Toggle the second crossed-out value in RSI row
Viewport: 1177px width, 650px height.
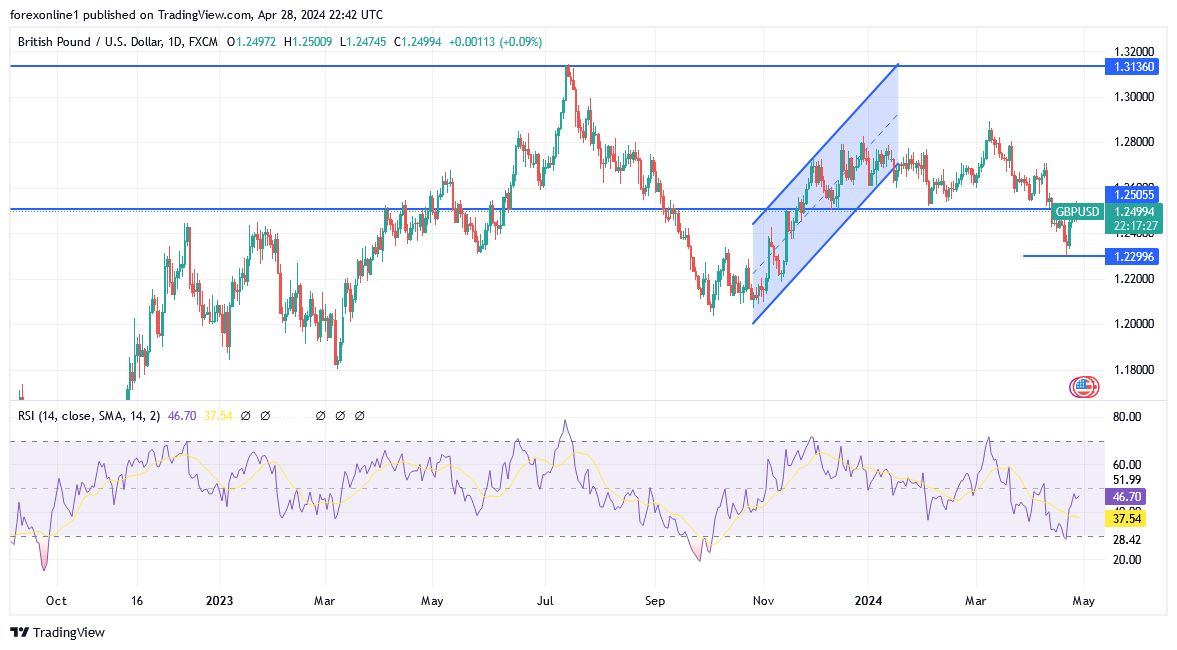[x=266, y=414]
